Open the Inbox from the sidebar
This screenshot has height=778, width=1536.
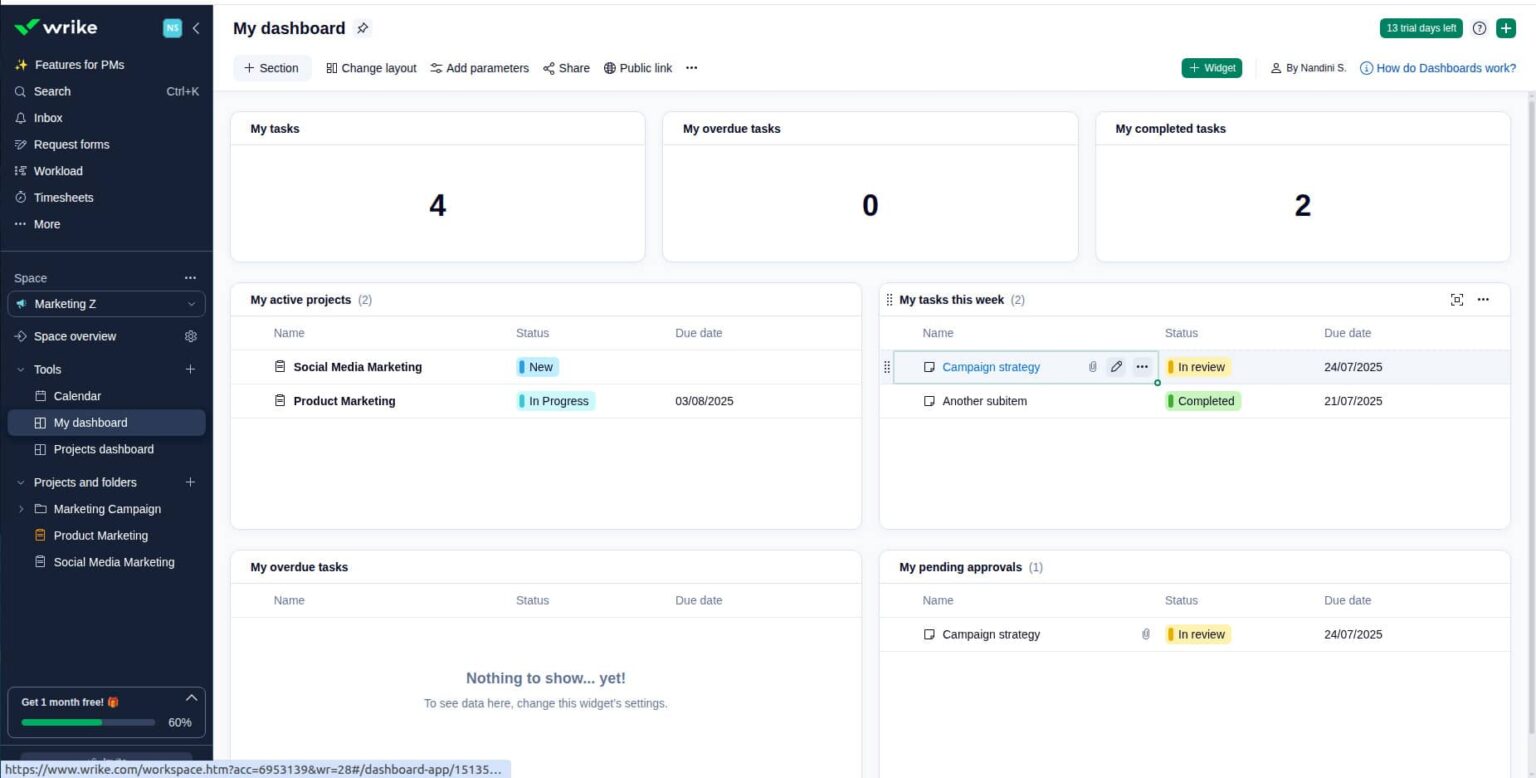pyautogui.click(x=47, y=118)
